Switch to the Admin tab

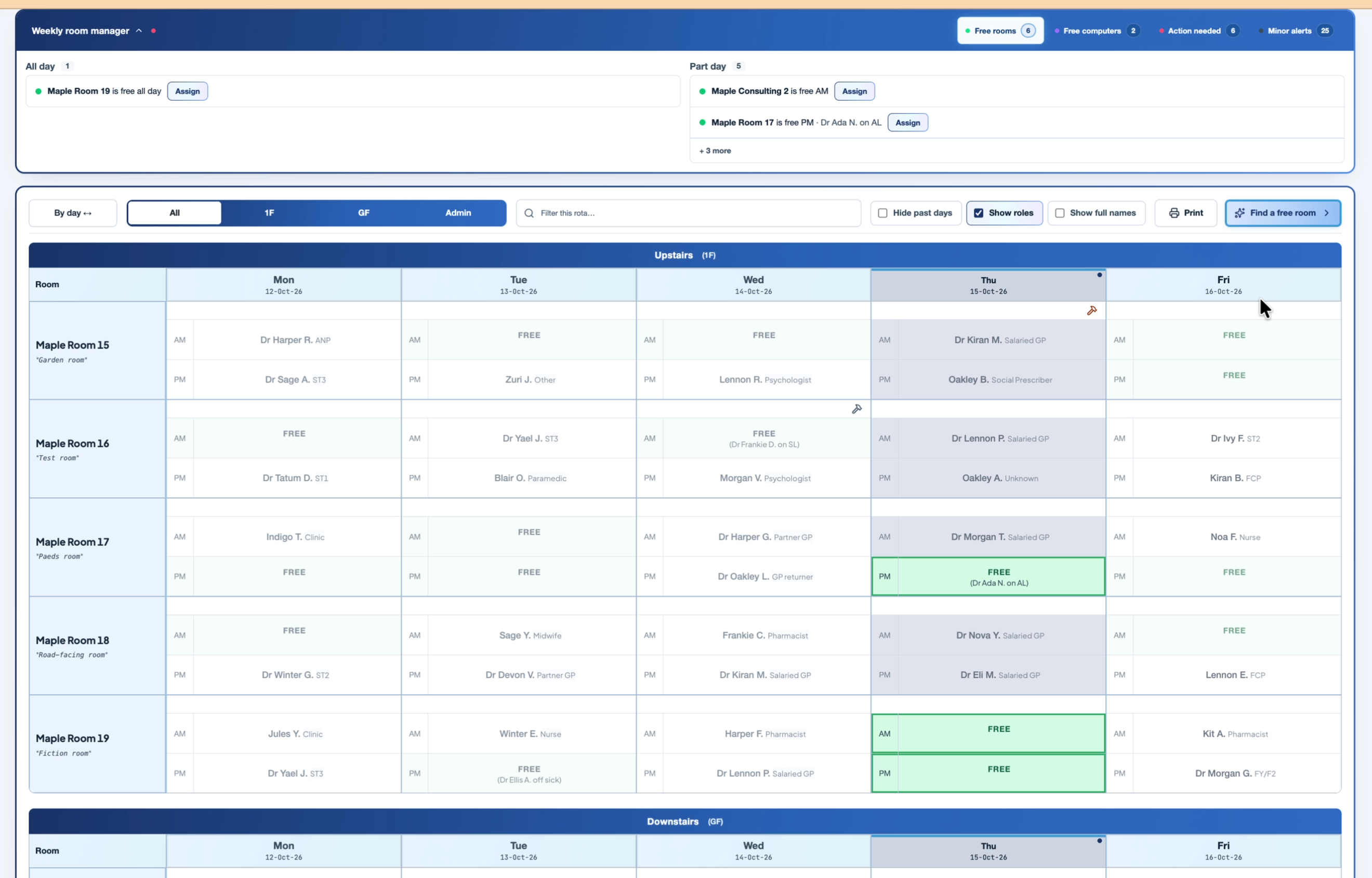coord(458,212)
